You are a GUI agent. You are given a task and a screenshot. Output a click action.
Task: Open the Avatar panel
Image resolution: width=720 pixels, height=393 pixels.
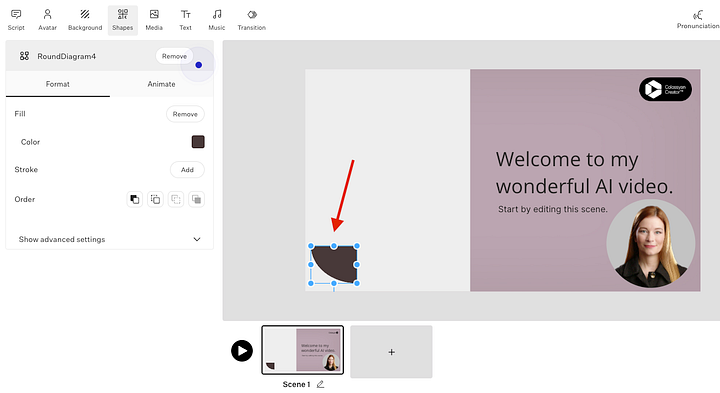(47, 20)
